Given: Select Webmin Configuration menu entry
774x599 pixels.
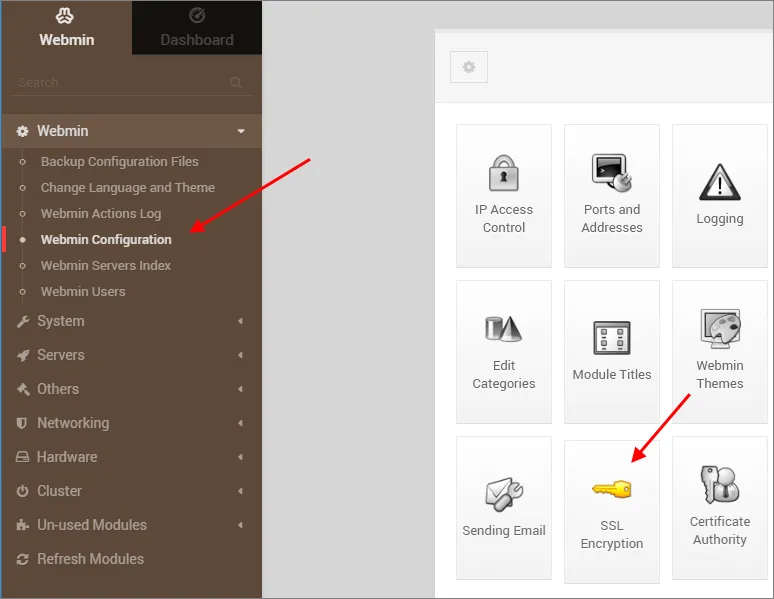Looking at the screenshot, I should (106, 240).
